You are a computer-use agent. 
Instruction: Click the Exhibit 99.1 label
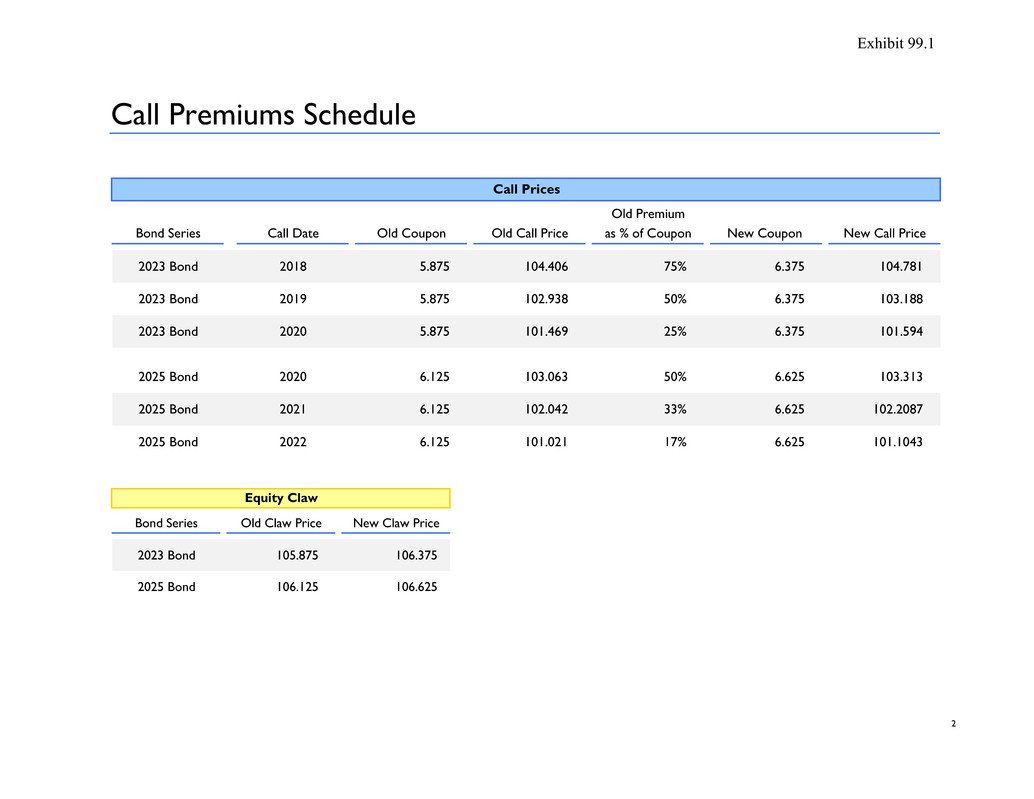(895, 42)
